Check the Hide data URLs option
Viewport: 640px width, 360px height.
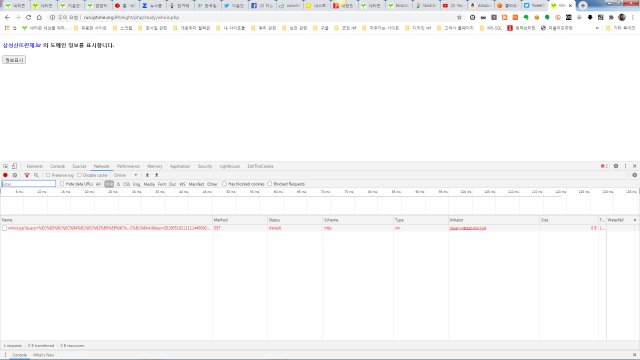(x=62, y=184)
